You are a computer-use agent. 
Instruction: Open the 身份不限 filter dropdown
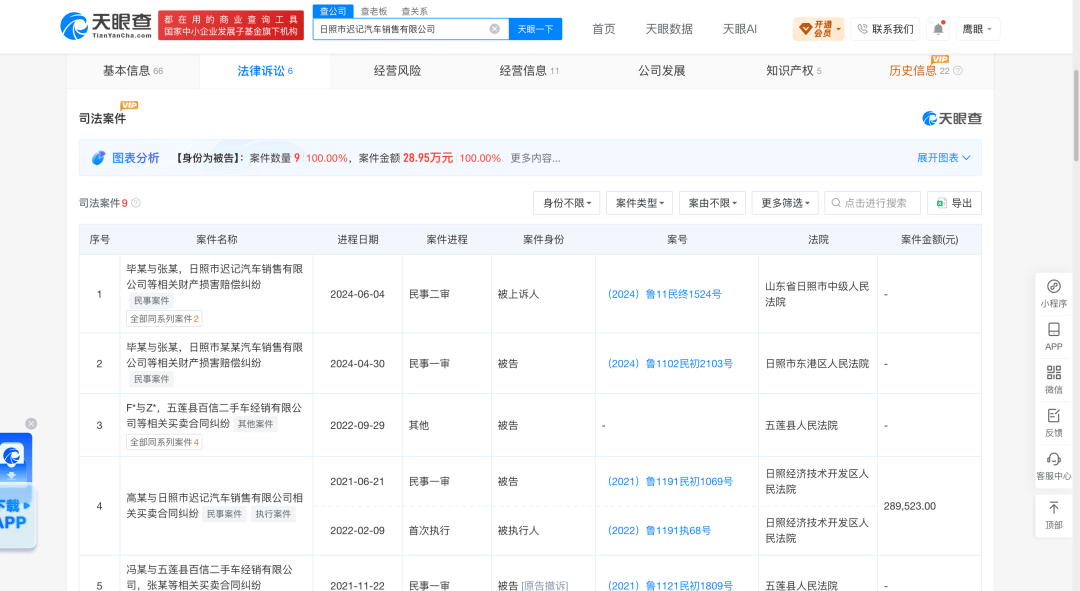[566, 203]
